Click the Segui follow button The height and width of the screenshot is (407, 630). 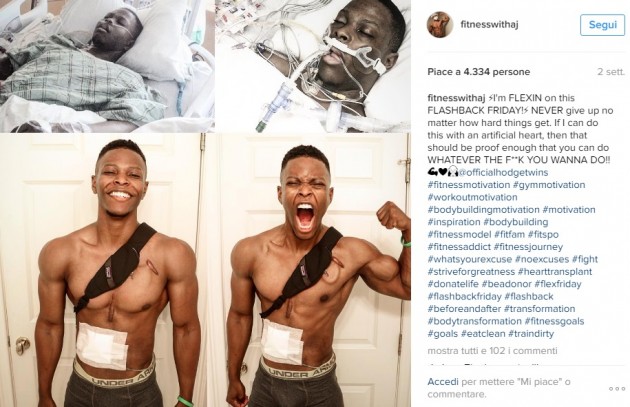click(602, 25)
